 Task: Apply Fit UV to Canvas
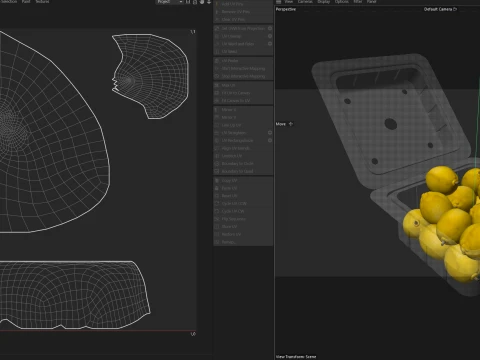click(243, 93)
